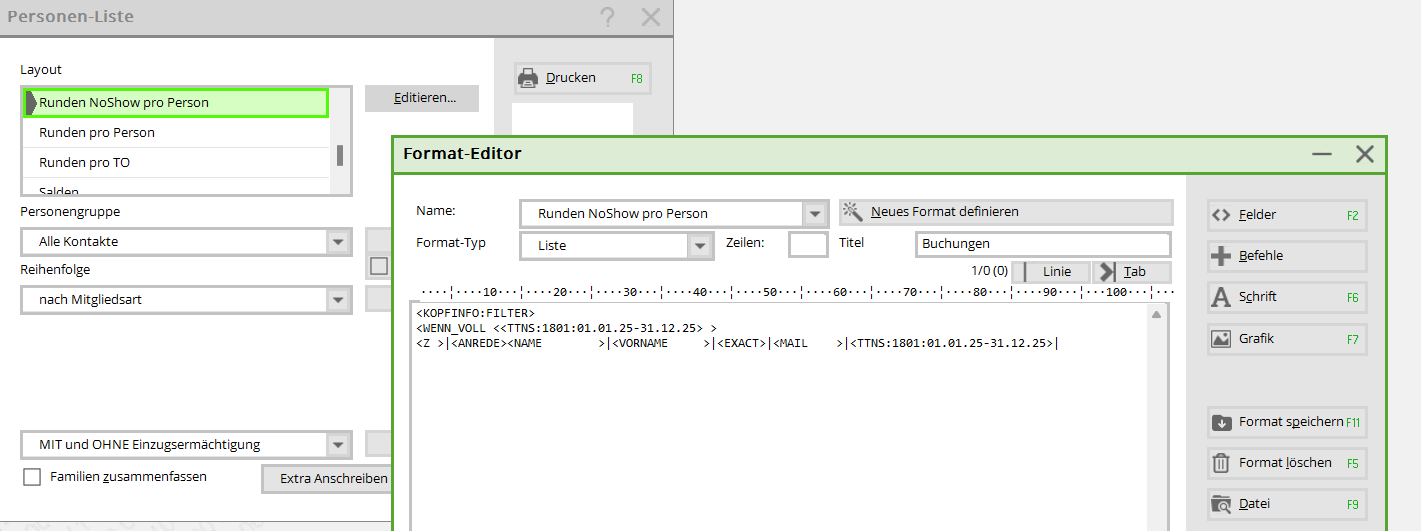Close the Format-Editor window
Screen dimensions: 1421x531
coord(1365,154)
